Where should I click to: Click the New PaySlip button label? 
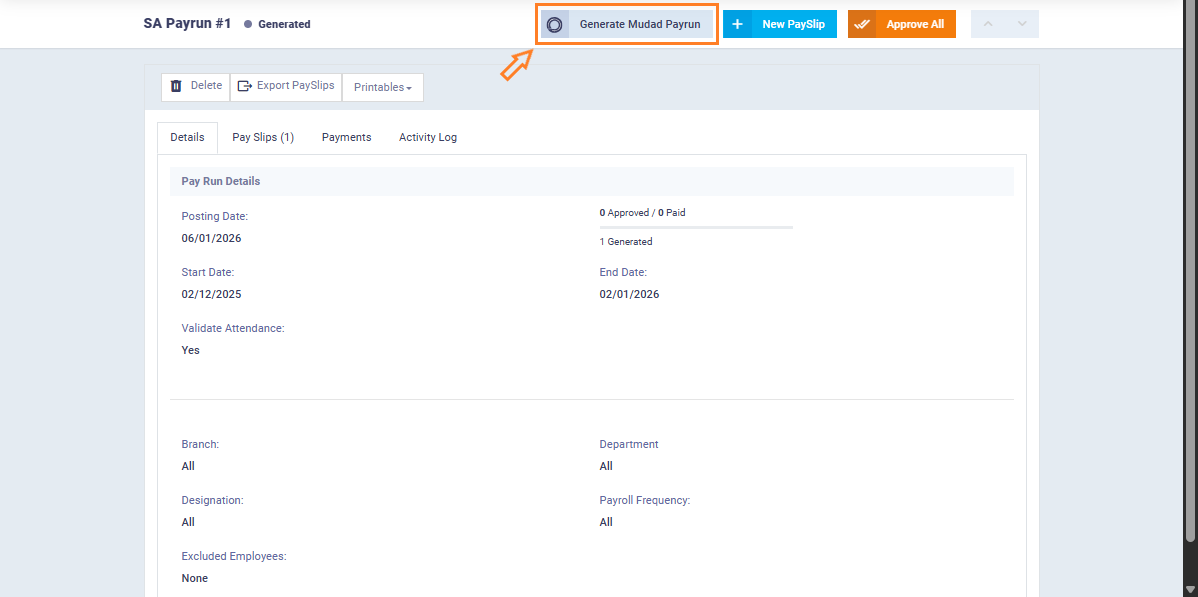[793, 24]
